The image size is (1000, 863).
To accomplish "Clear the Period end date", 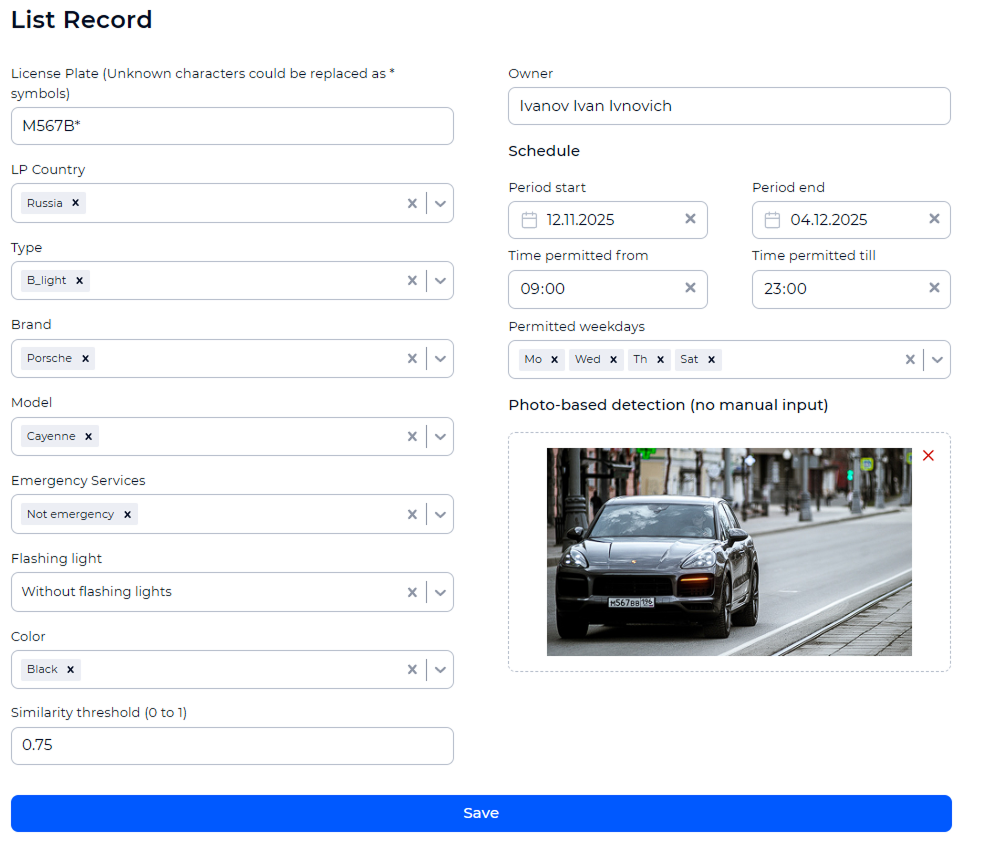I will (934, 220).
